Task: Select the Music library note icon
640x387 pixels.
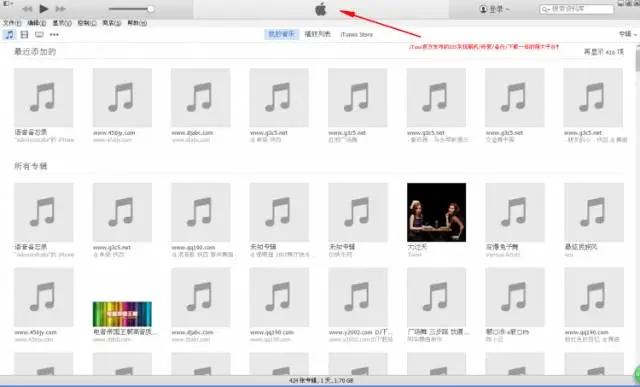Action: click(x=9, y=35)
